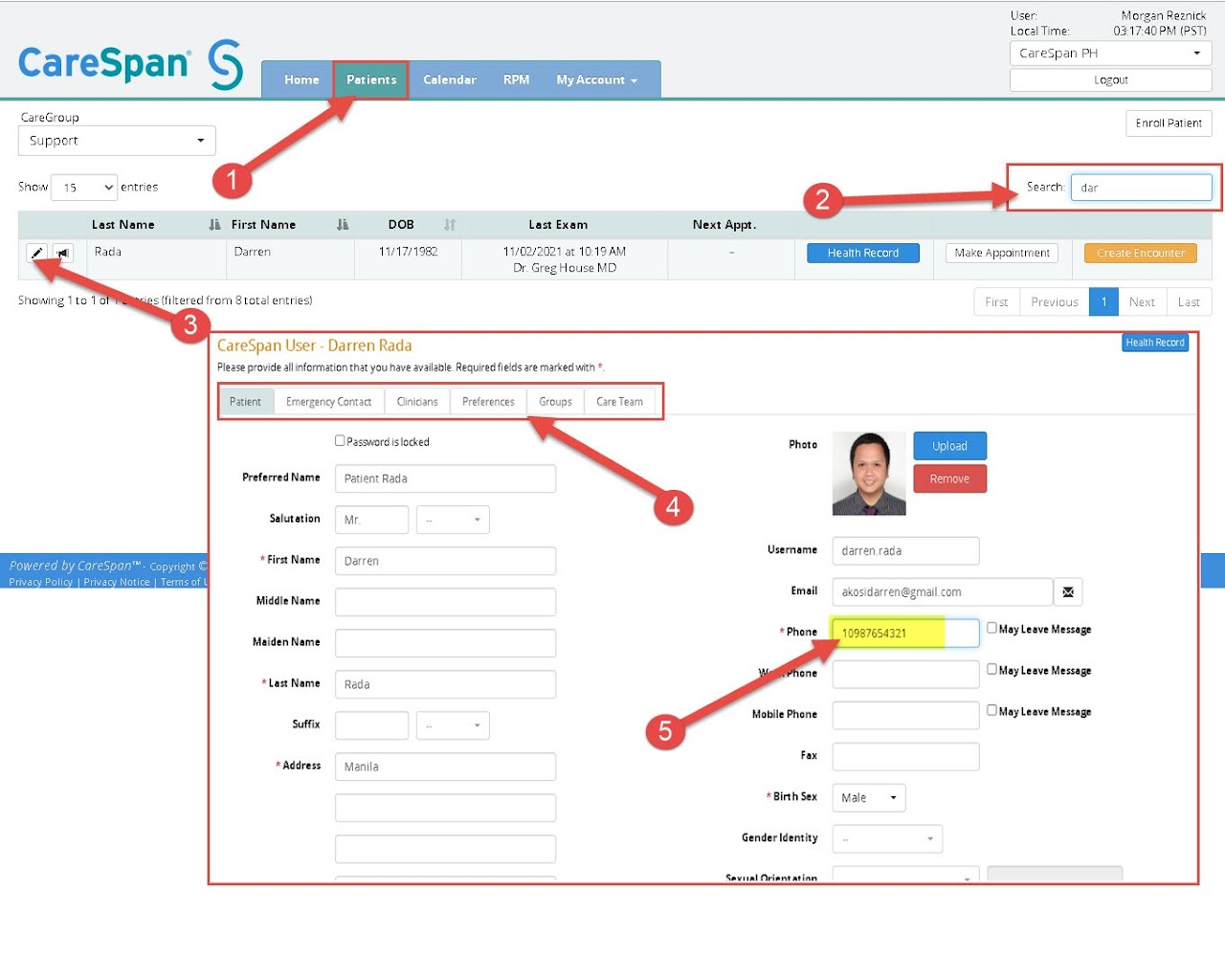Click the pencil edit icon for Rada

[36, 253]
